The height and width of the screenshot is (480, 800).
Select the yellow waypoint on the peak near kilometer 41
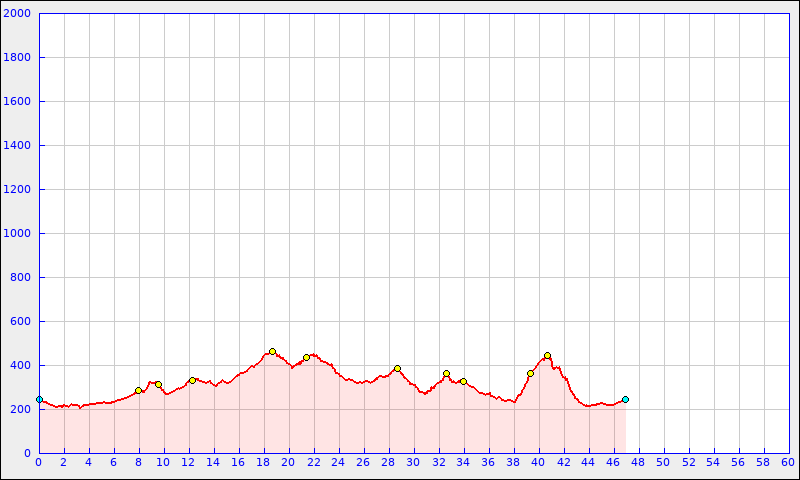point(547,355)
